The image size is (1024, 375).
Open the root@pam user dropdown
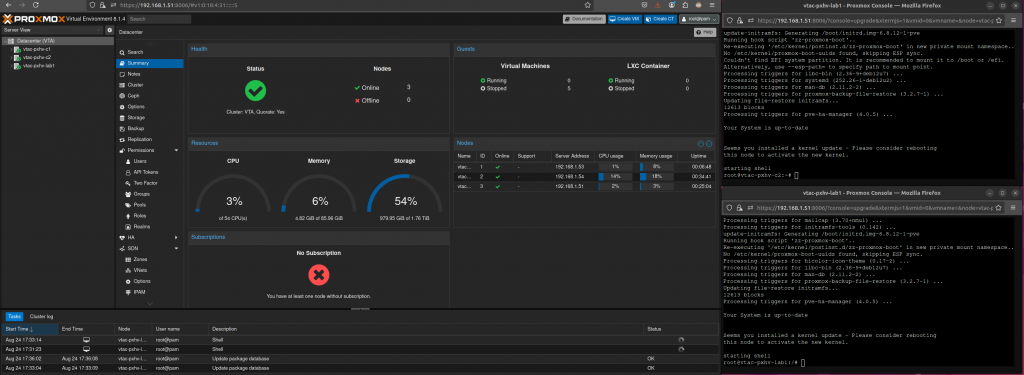pos(699,20)
